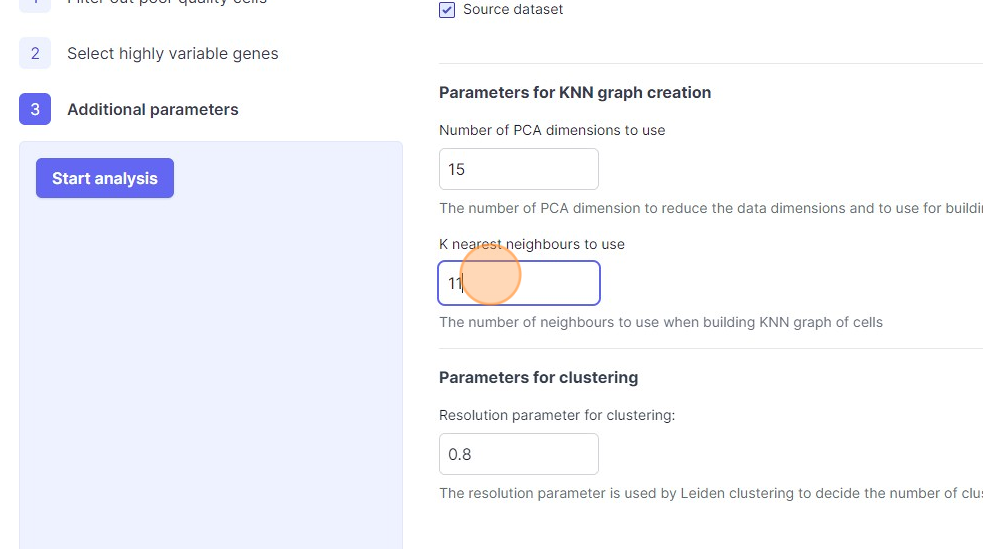Click the KNN neighbours help text
Image resolution: width=983 pixels, height=549 pixels.
click(x=661, y=322)
